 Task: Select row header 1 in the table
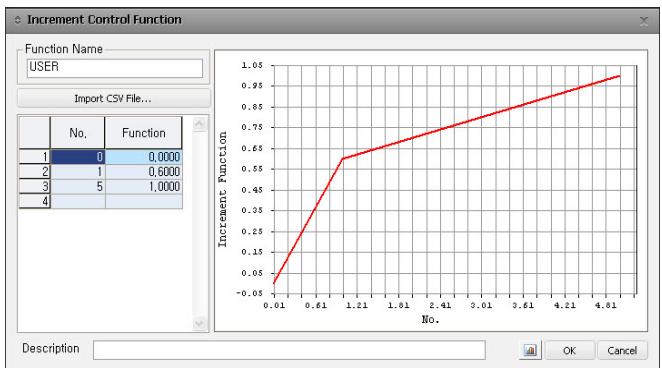coord(35,157)
